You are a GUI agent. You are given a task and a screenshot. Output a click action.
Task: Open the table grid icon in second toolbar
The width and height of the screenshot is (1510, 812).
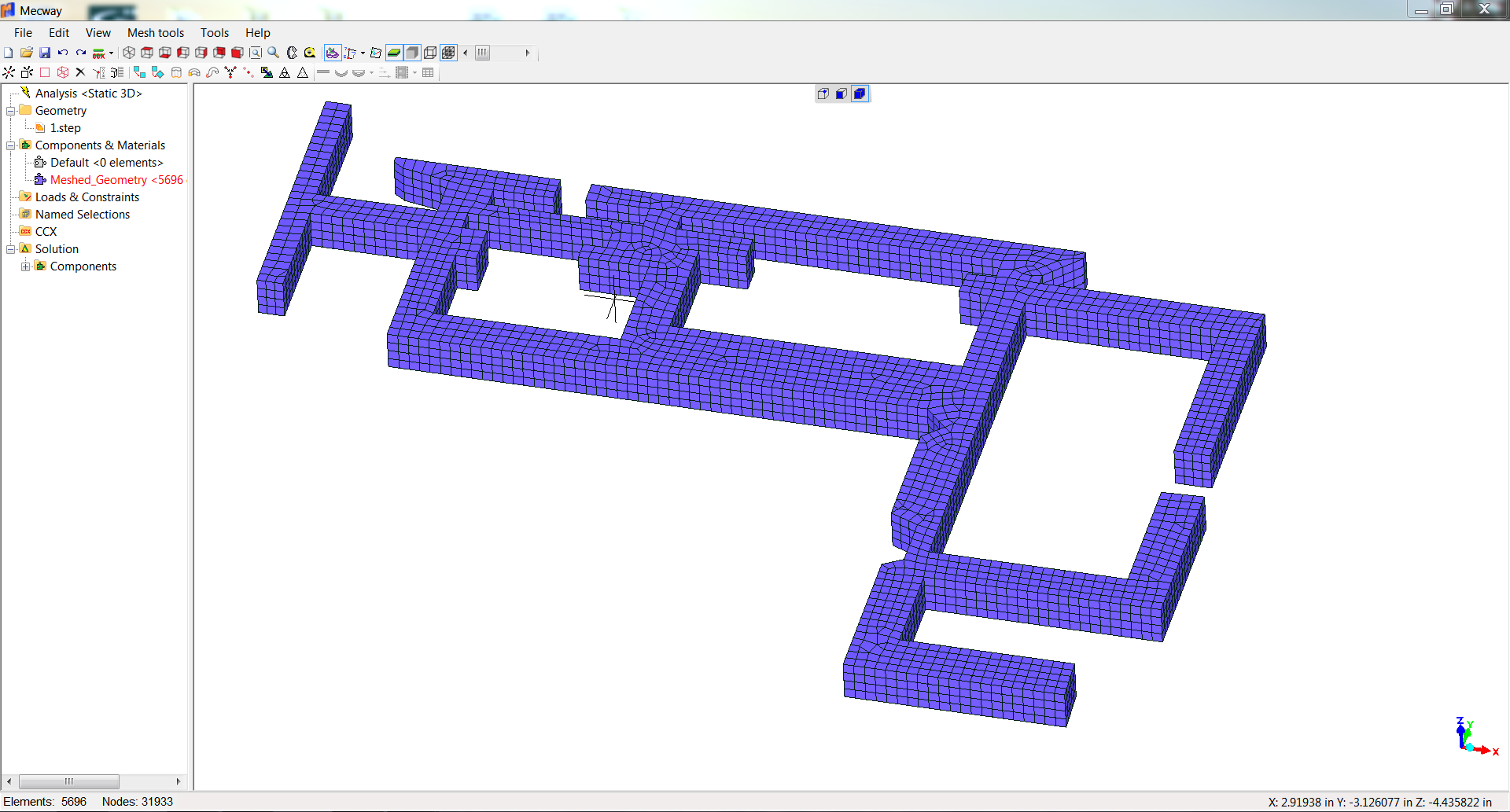click(x=428, y=72)
